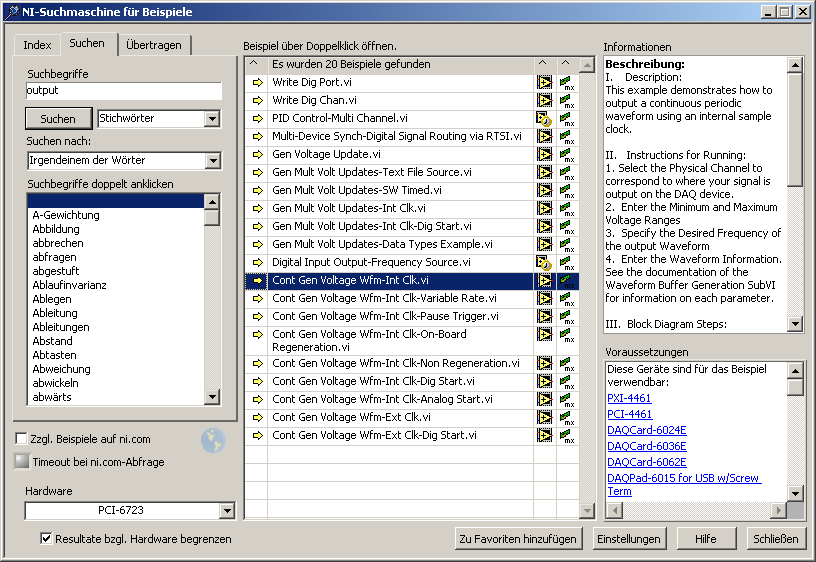
Task: Click the VI icon for Gen Mult Volt Updates-Int Clk.vi
Action: 544,208
